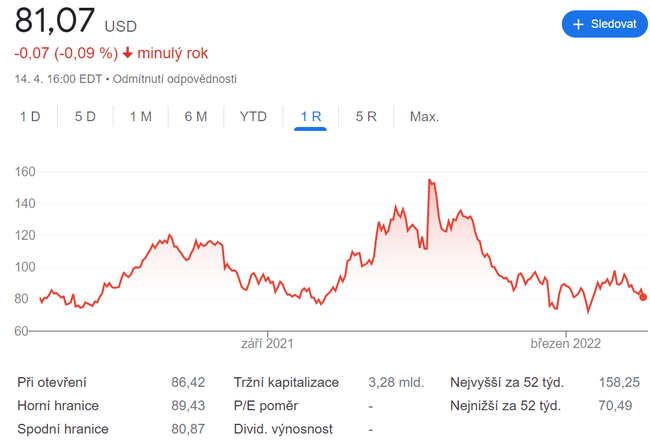Click the P/E poměr label
650x440 pixels.
pos(265,405)
